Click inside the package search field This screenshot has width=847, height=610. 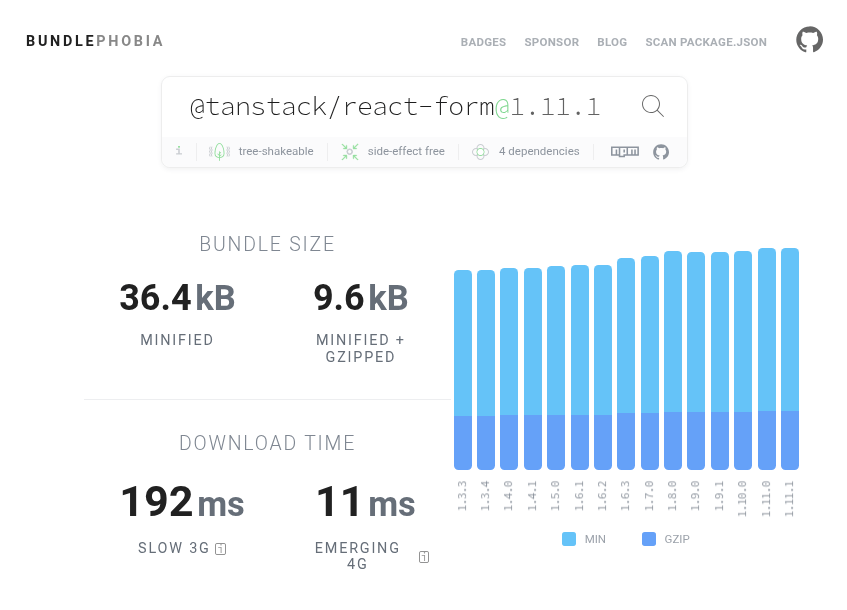[400, 105]
